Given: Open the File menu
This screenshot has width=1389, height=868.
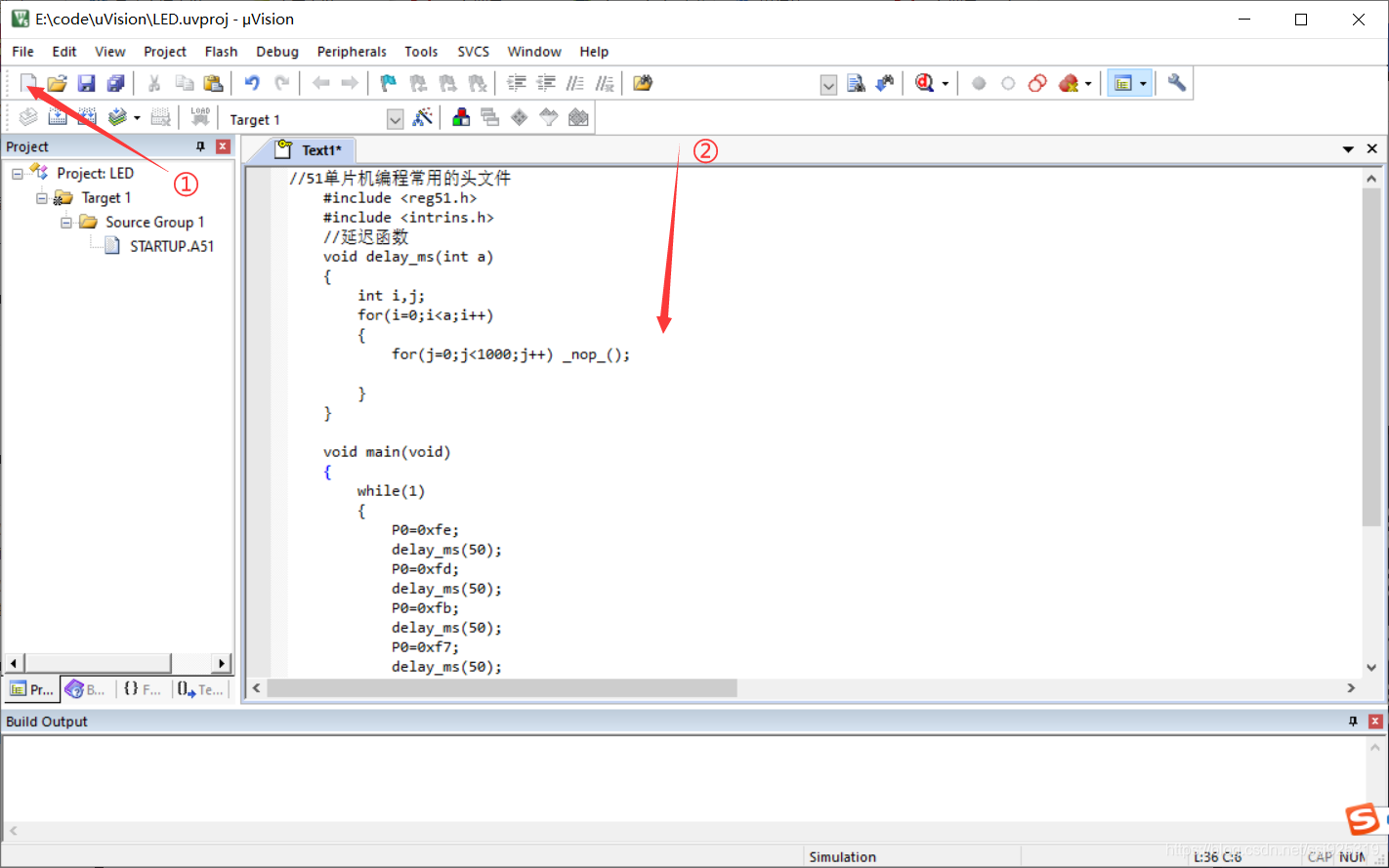Looking at the screenshot, I should [x=23, y=52].
